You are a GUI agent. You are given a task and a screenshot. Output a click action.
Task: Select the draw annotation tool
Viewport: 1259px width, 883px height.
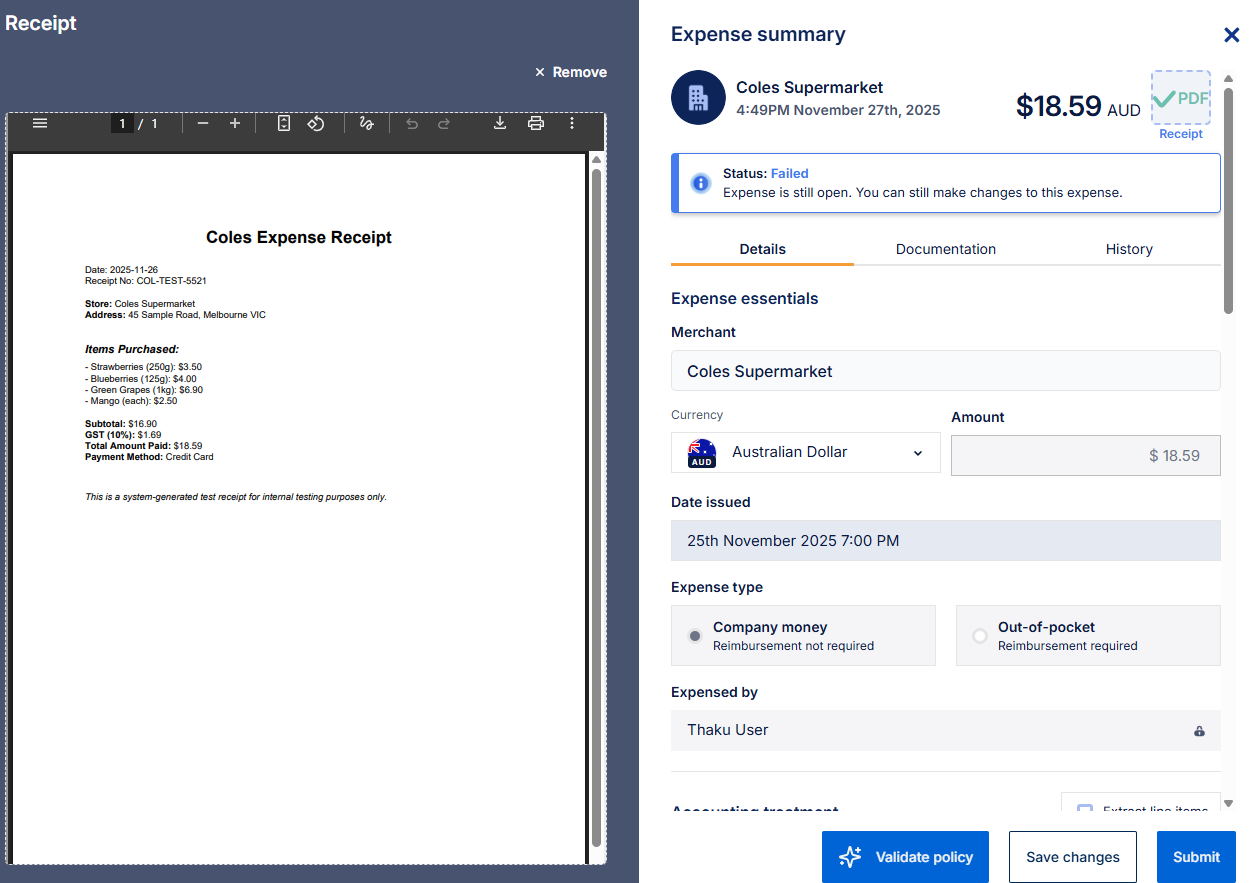[366, 123]
